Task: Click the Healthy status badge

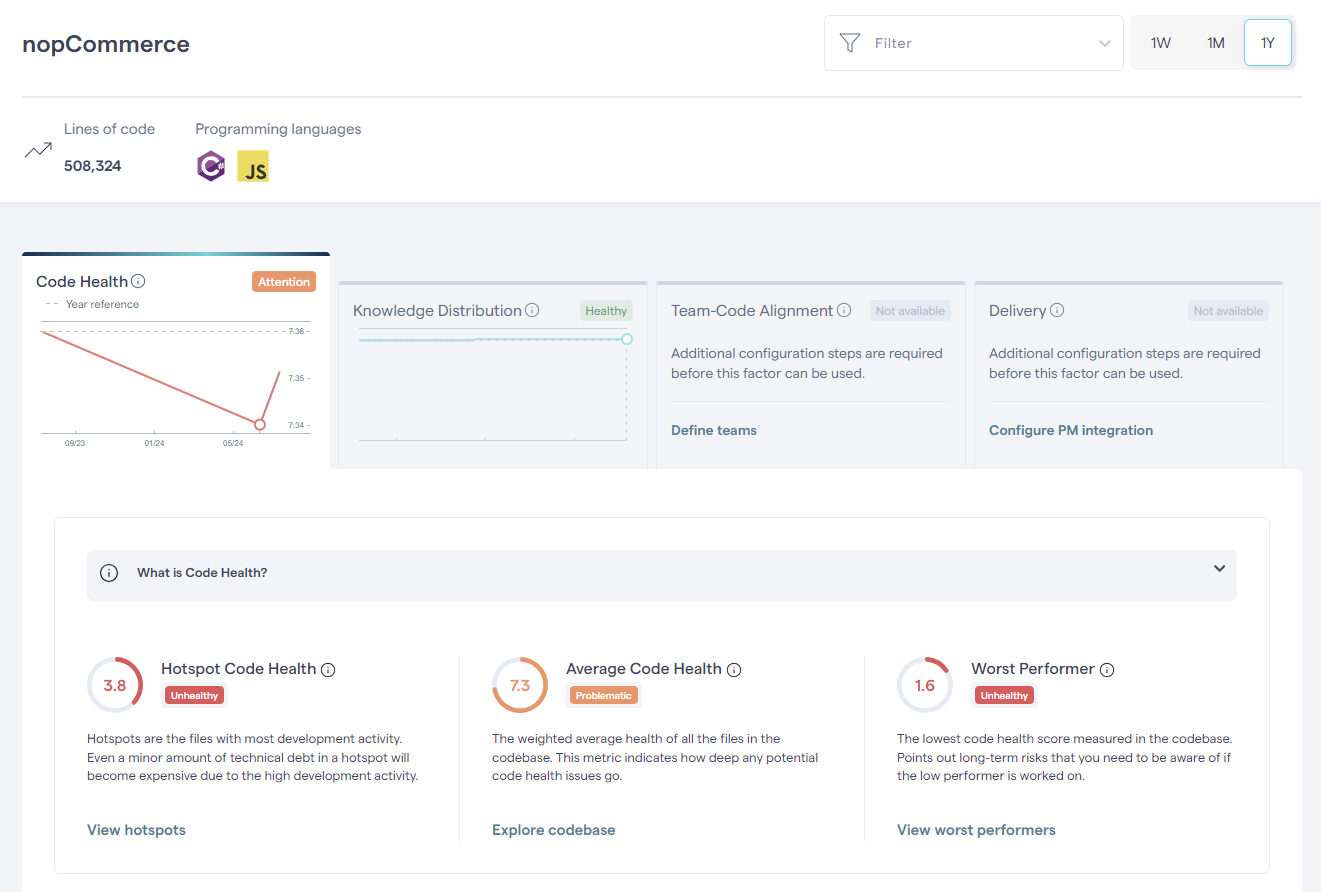Action: 606,311
